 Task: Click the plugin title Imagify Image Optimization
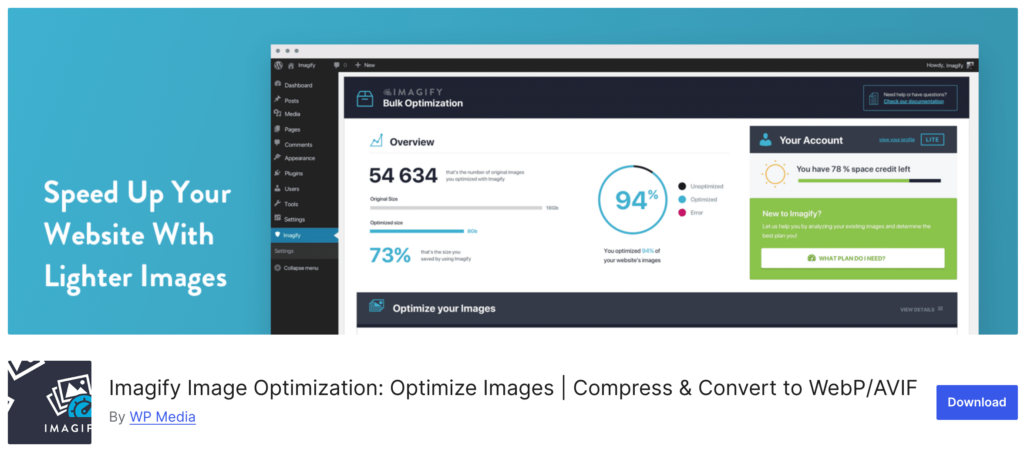(x=513, y=388)
